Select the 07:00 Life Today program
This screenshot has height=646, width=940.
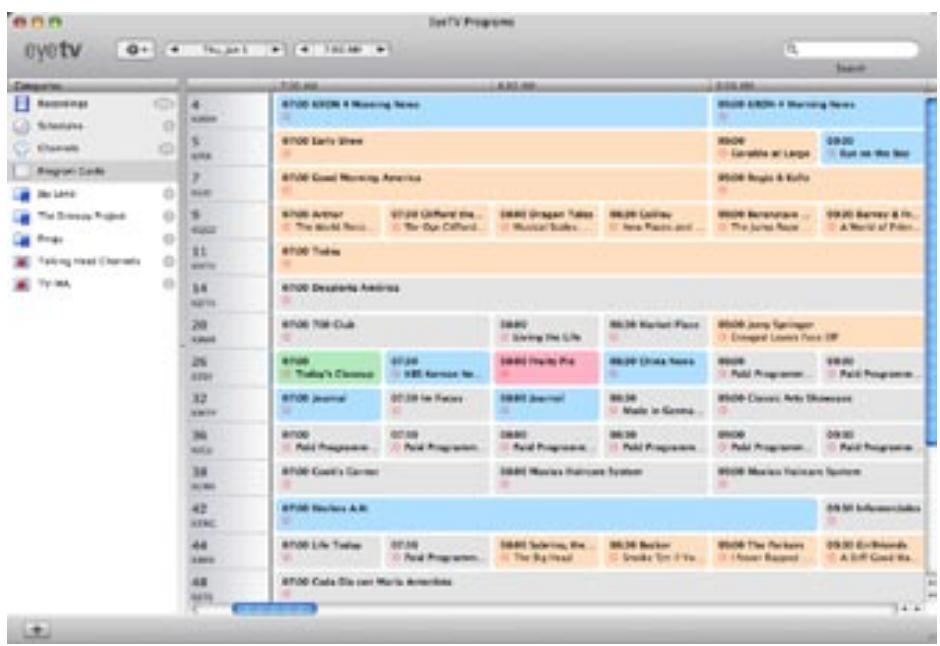pos(329,551)
